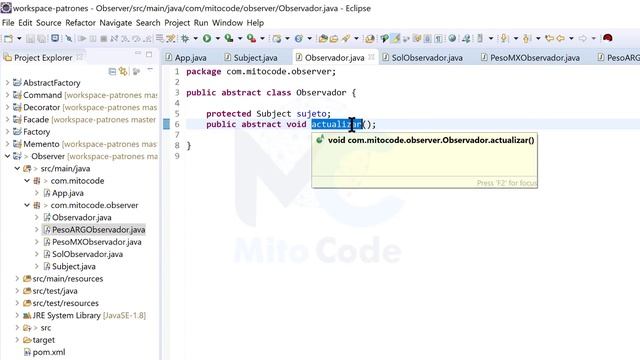The height and width of the screenshot is (360, 640).
Task: Expand the target folder
Action: [17, 340]
